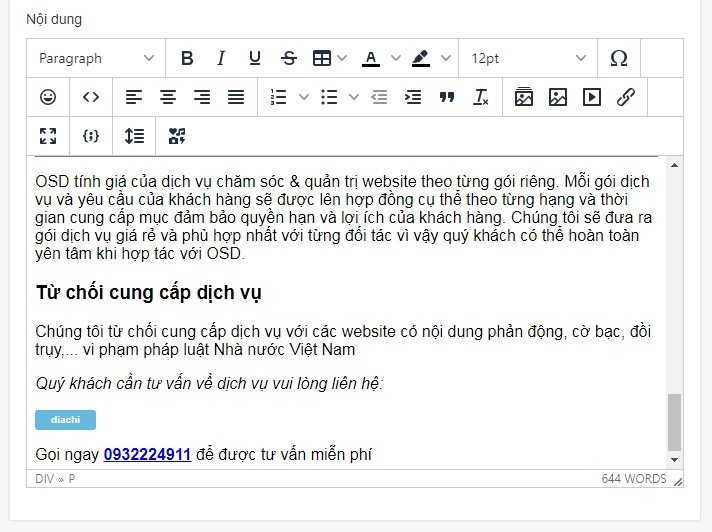
Task: Insert an emoji with the emoticon icon
Action: click(48, 97)
